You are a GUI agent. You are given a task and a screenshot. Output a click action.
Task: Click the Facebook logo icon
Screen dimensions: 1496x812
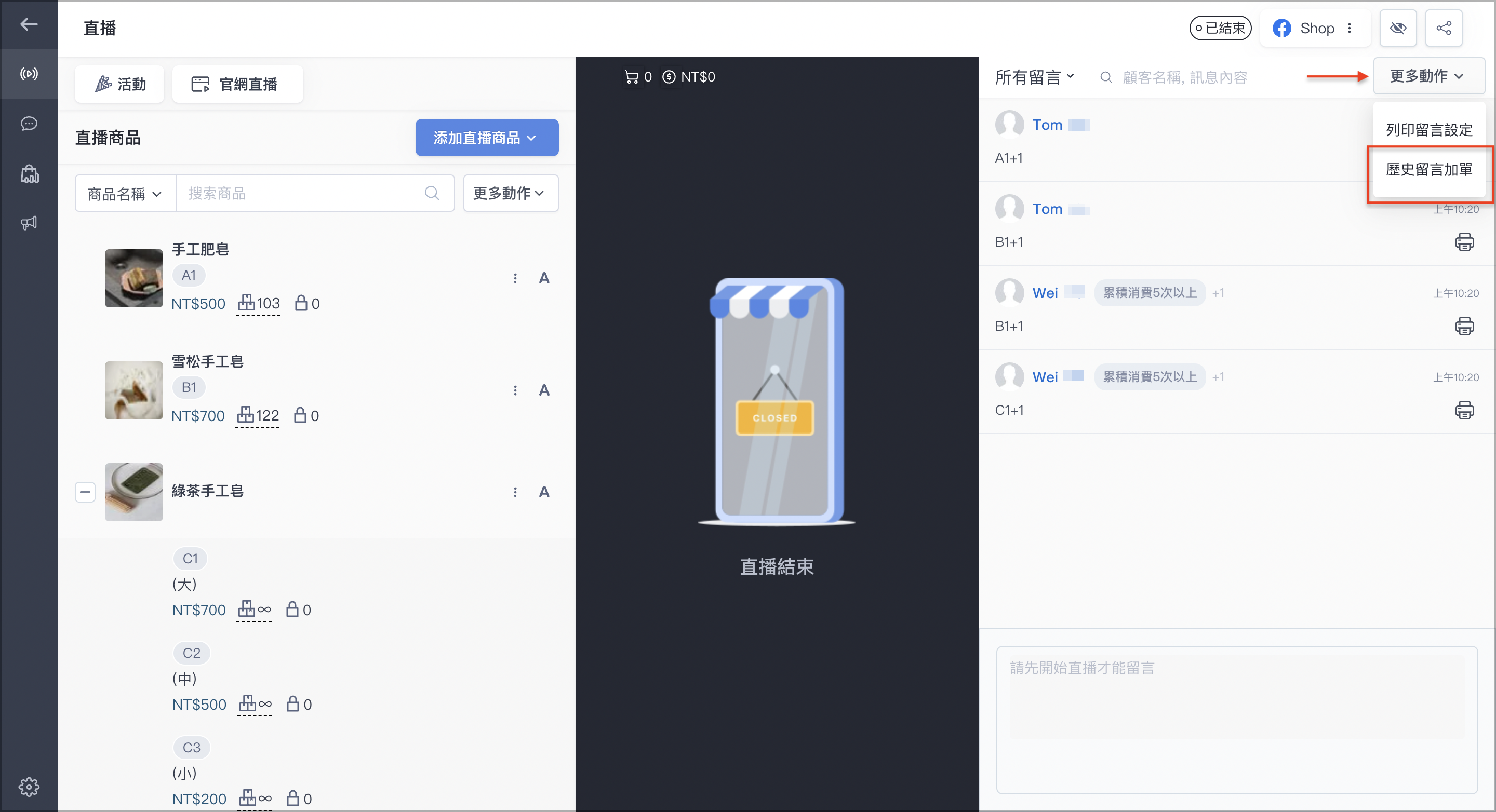click(x=1281, y=28)
